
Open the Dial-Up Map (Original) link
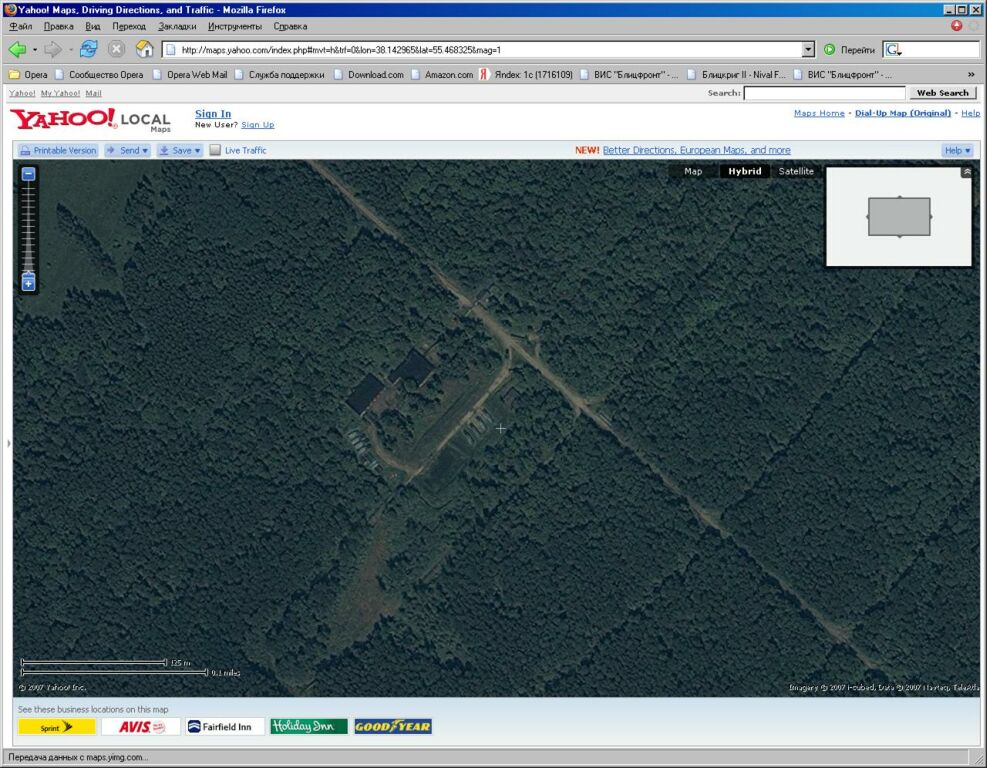click(903, 113)
